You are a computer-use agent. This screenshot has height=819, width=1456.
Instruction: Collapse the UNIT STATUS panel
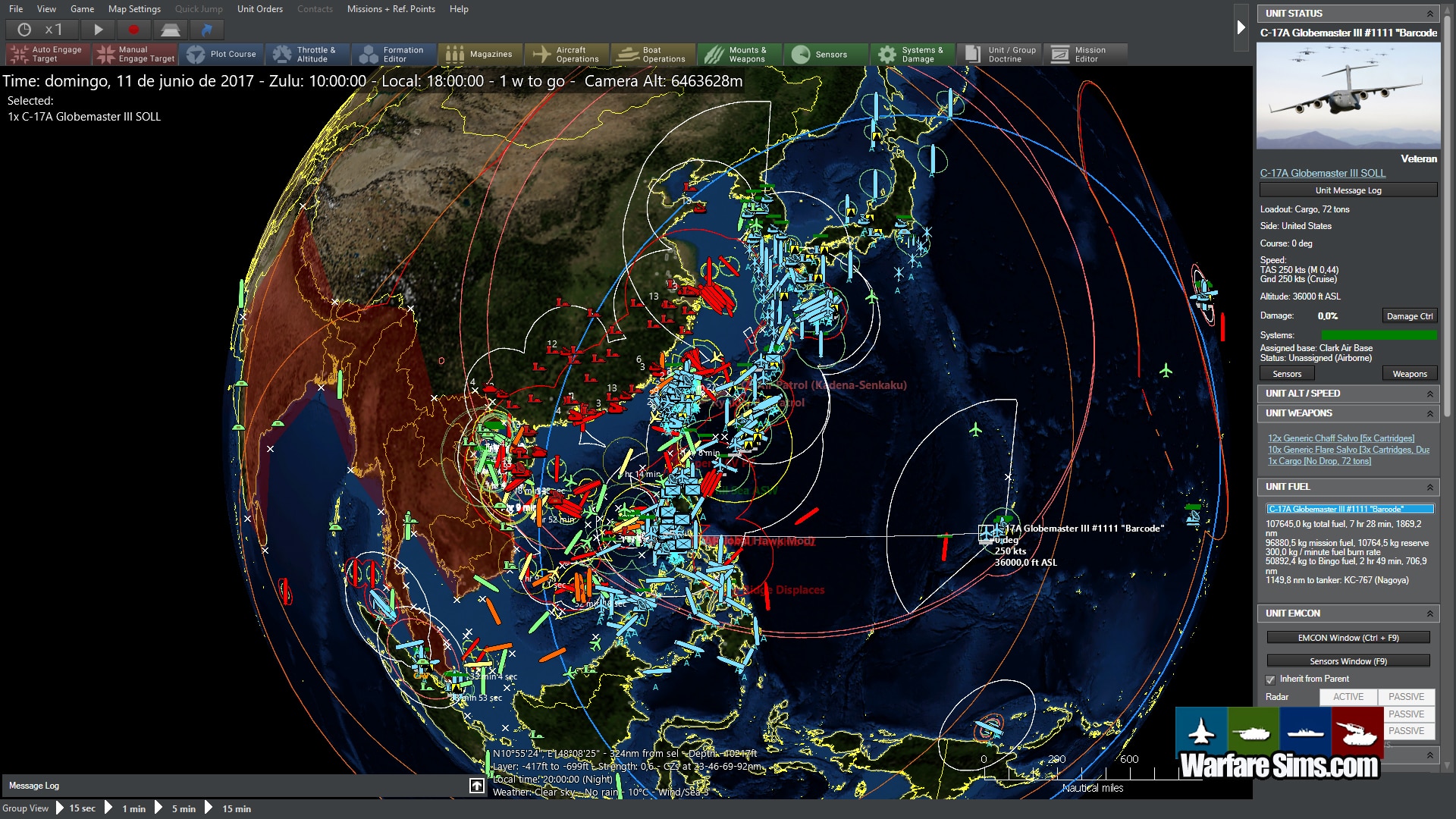click(x=1430, y=14)
